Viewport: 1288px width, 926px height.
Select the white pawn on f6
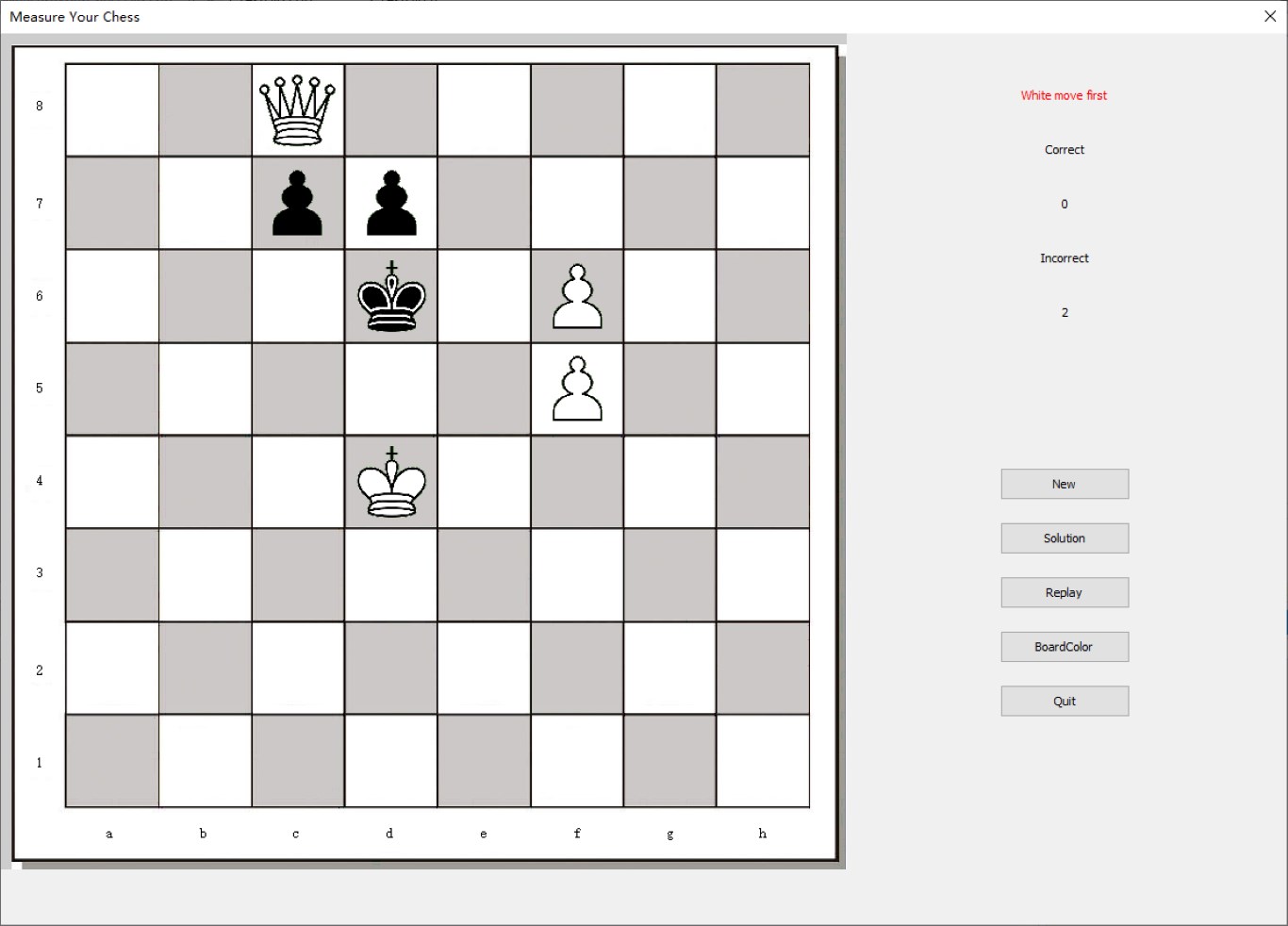(577, 296)
